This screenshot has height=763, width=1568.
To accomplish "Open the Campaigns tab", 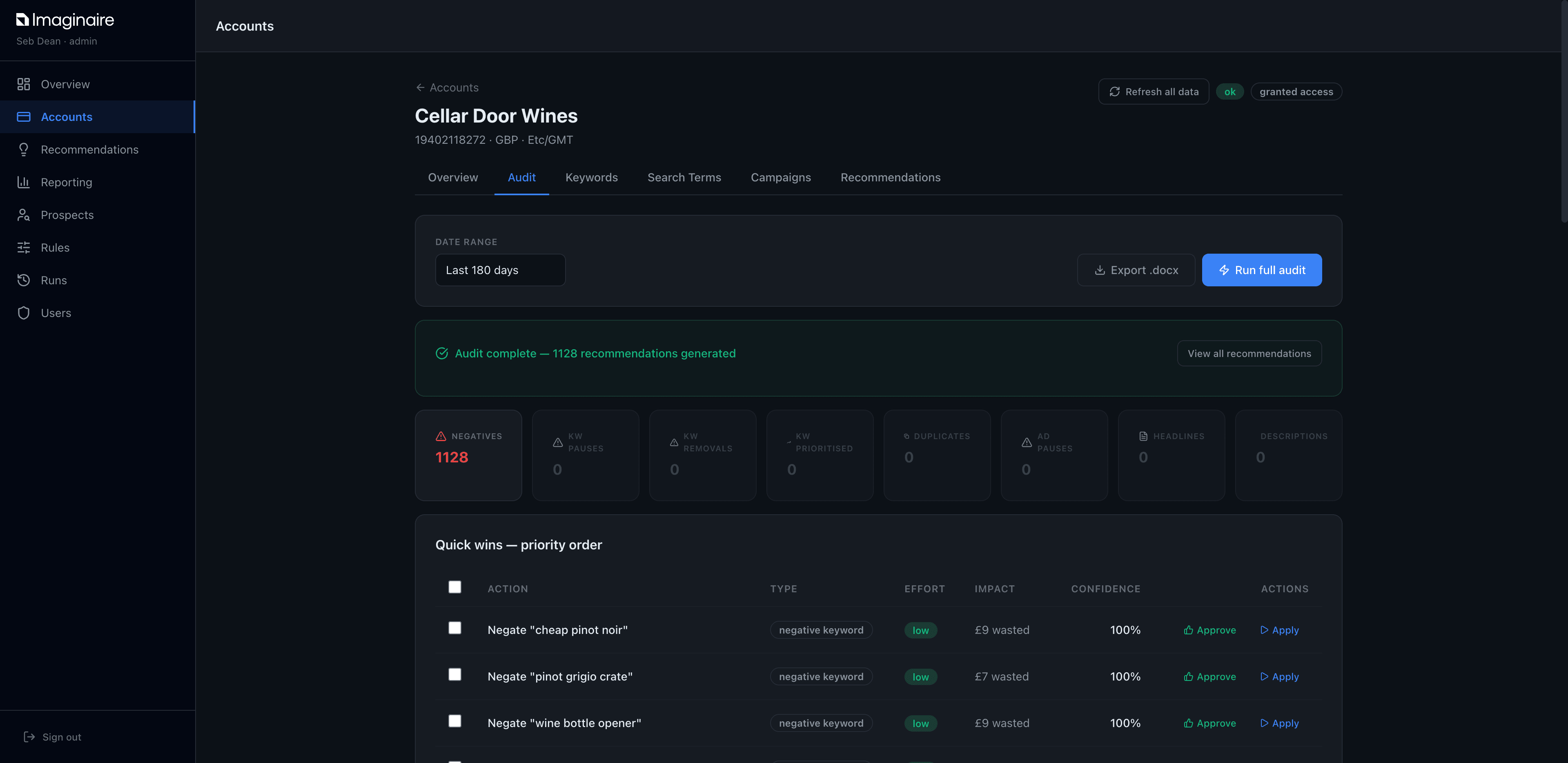I will click(x=781, y=178).
